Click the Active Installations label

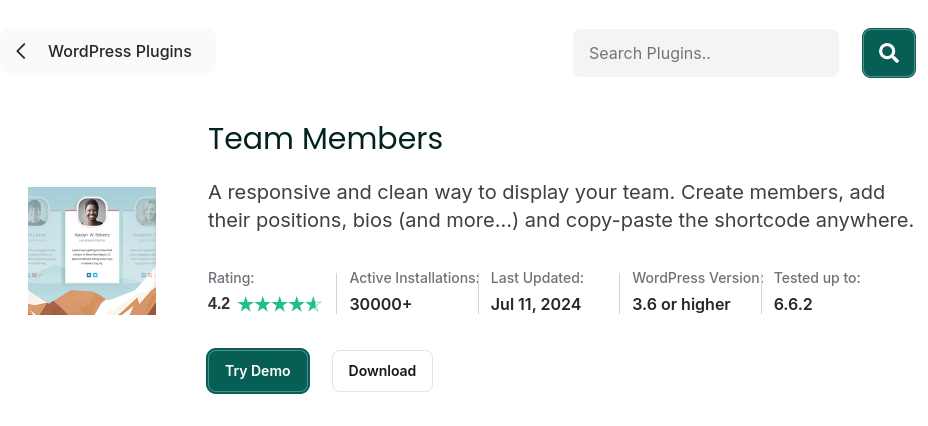pyautogui.click(x=414, y=278)
